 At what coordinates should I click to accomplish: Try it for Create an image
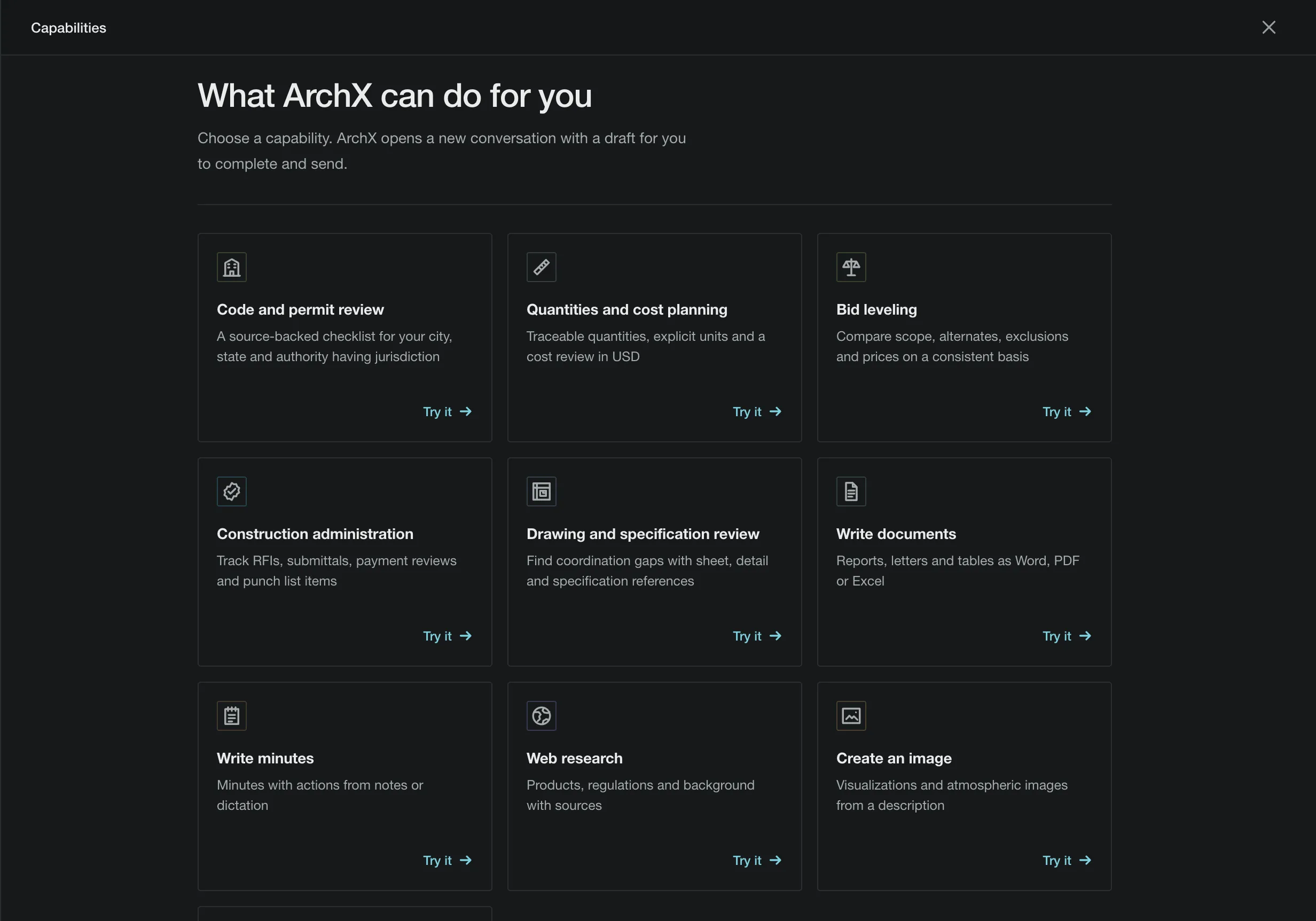tap(1067, 860)
